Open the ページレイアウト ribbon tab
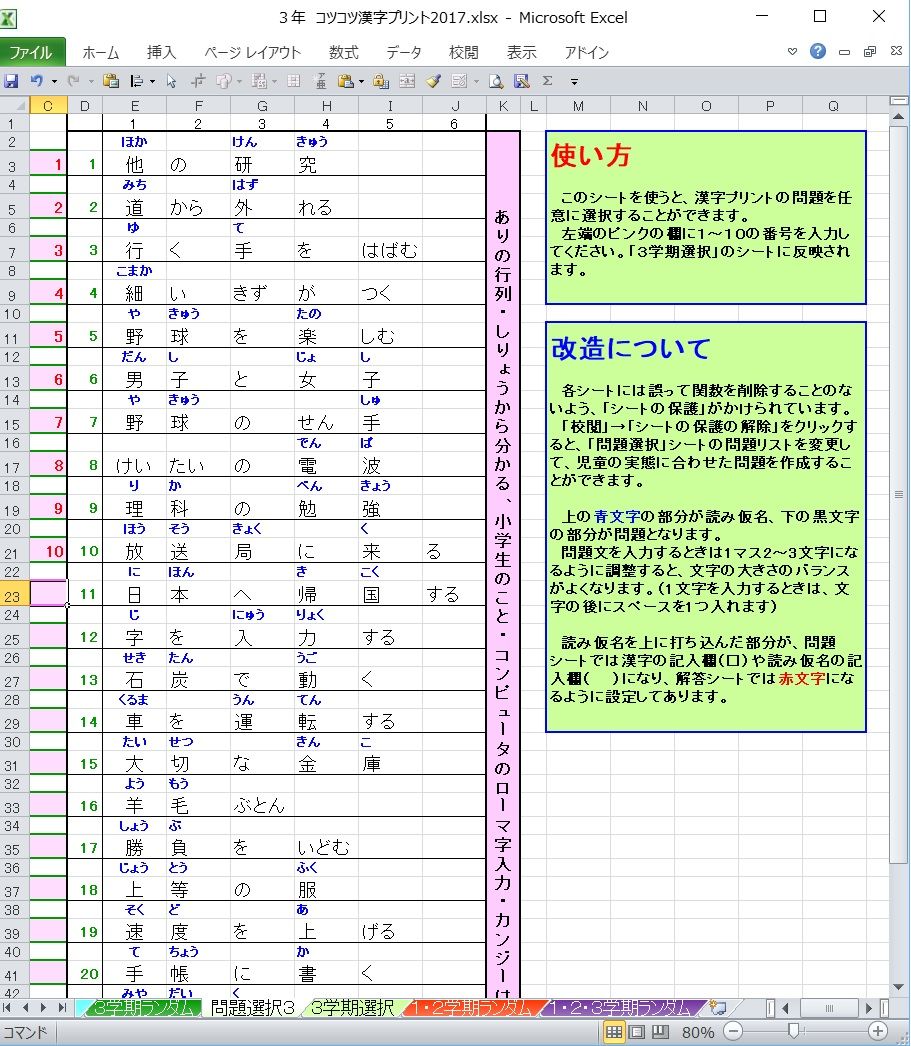This screenshot has width=911, height=1046. (x=252, y=53)
